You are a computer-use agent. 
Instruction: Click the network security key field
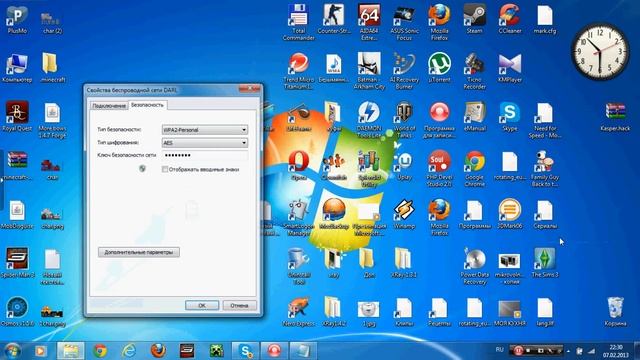(x=204, y=156)
